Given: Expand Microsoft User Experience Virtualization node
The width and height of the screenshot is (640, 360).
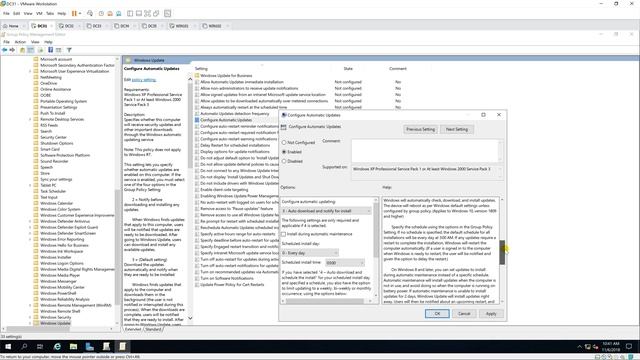Looking at the screenshot, I should pyautogui.click(x=30, y=71).
